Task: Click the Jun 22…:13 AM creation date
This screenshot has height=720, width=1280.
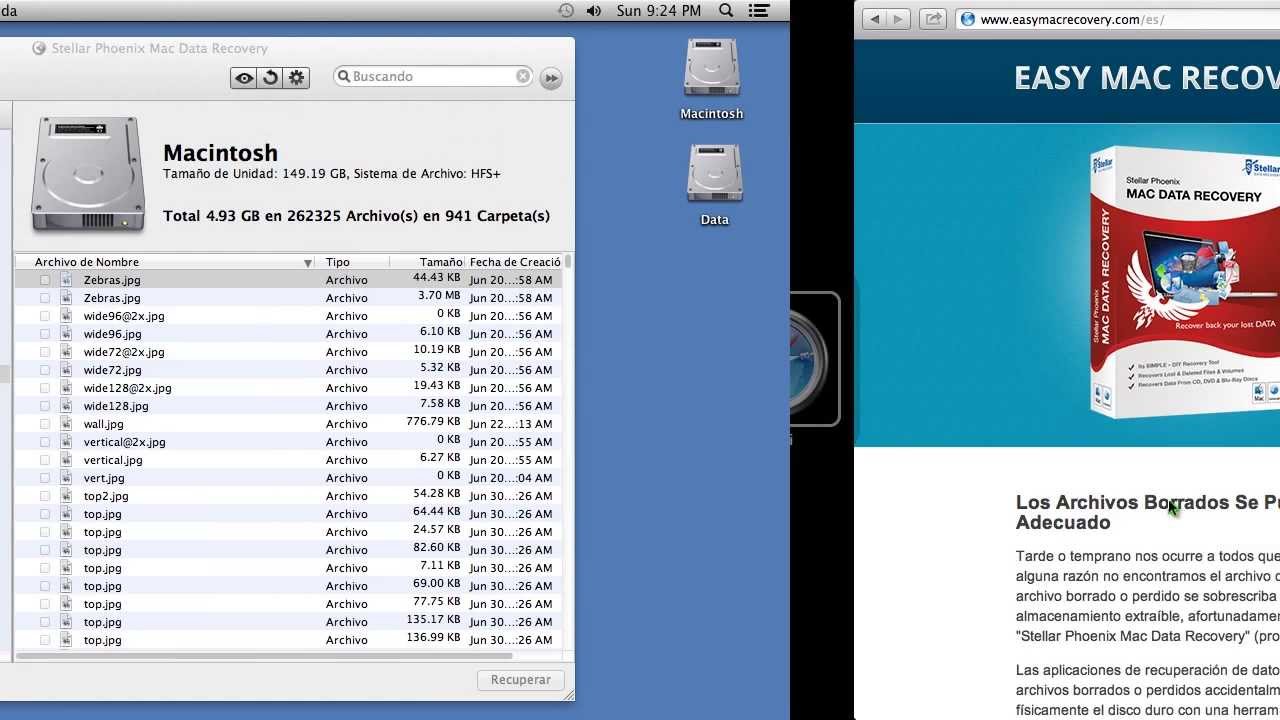Action: 511,424
